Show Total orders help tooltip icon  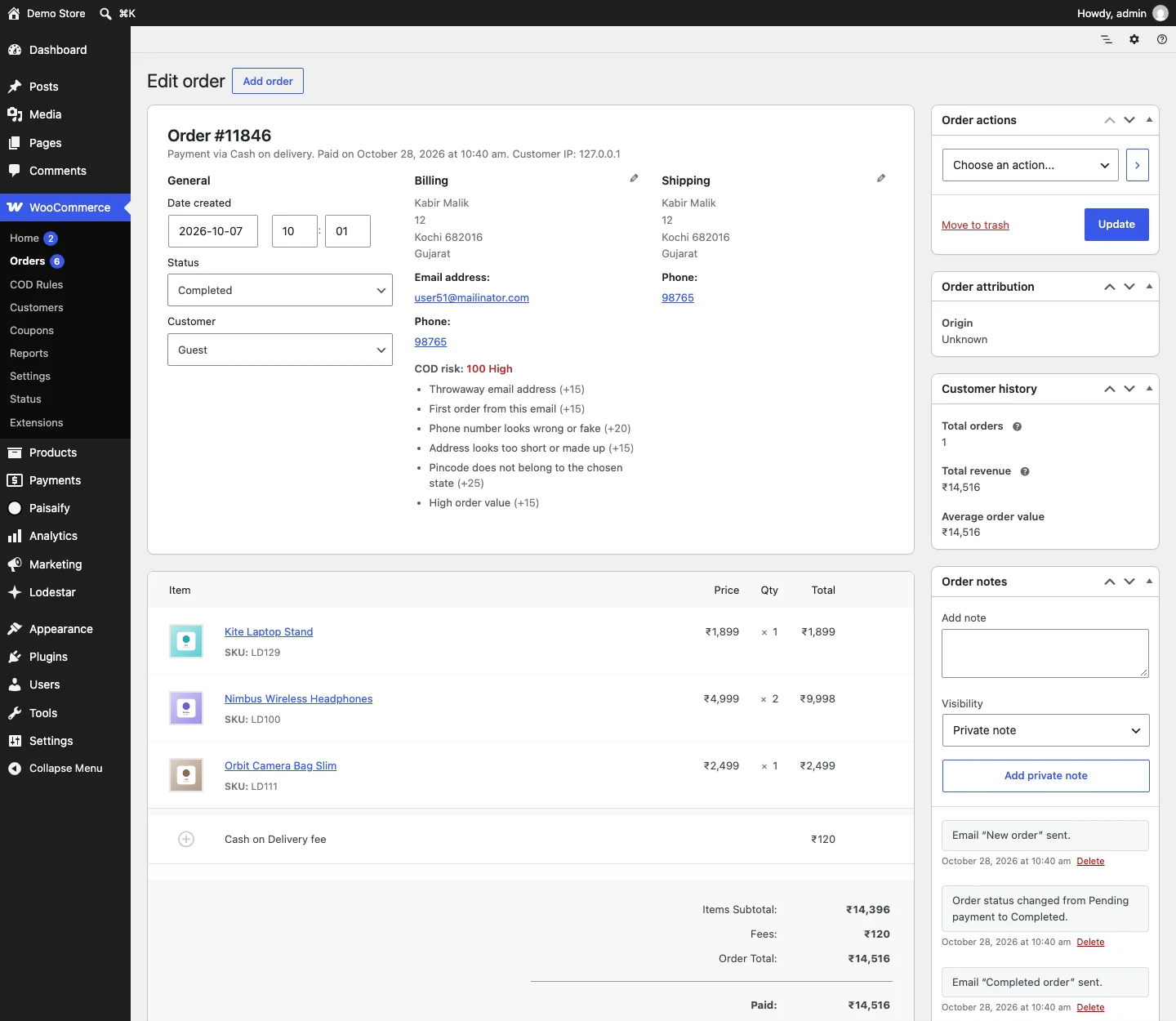point(1018,426)
